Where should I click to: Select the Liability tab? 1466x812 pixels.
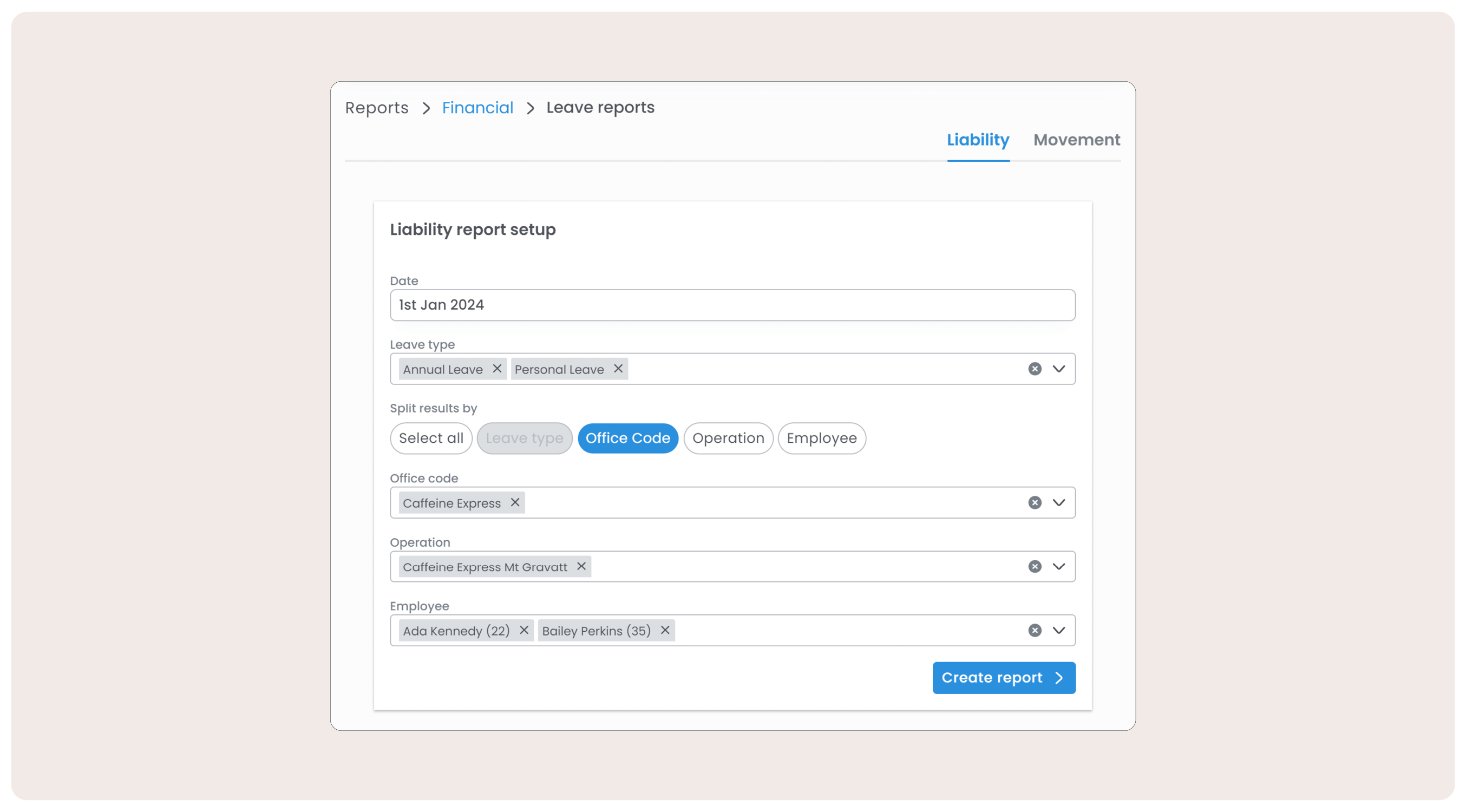point(978,140)
